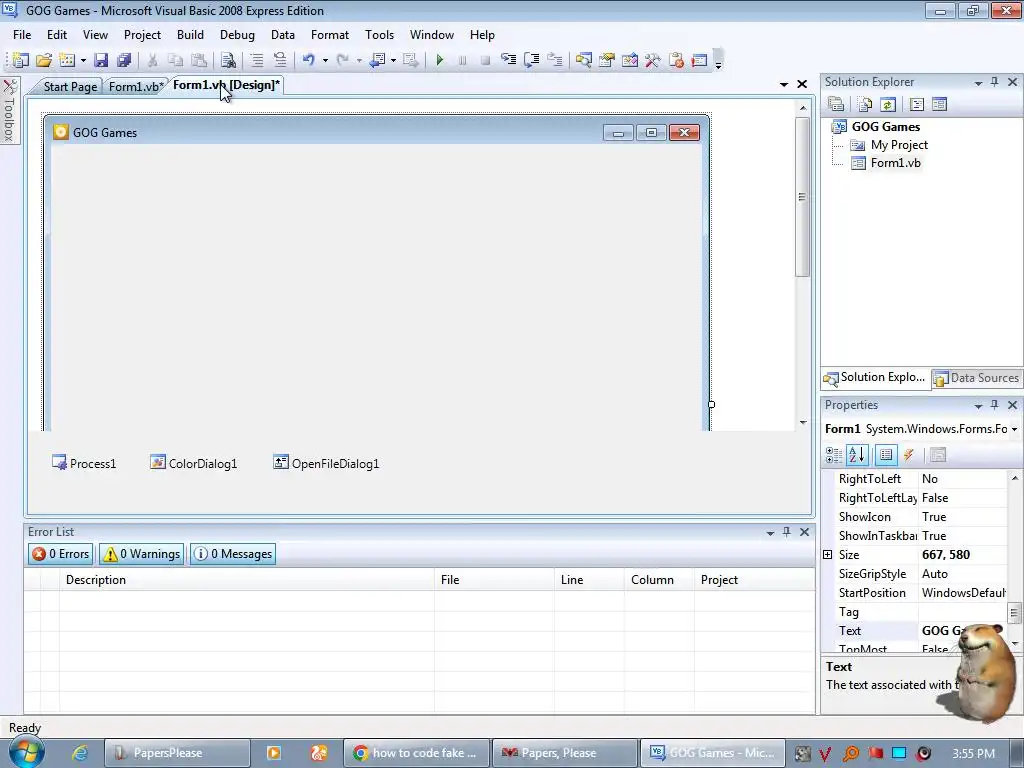This screenshot has height=768, width=1024.
Task: Click the Find in Files toolbar icon
Action: pyautogui.click(x=228, y=60)
